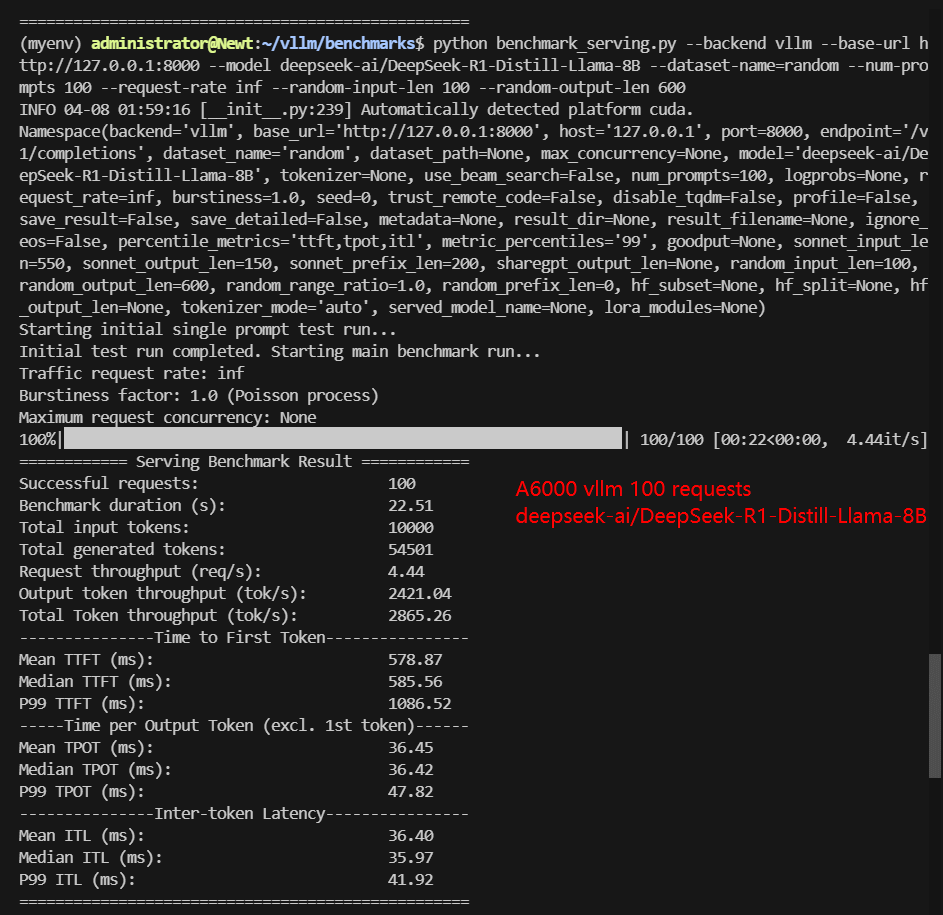943x915 pixels.
Task: Click the P99 TPOT value 47.82
Action: coord(410,792)
